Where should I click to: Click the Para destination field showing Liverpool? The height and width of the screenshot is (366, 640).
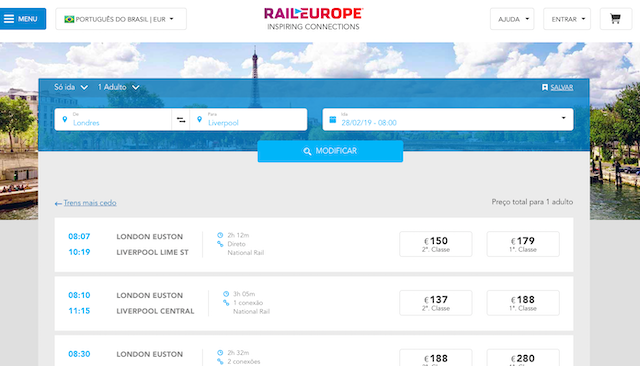pyautogui.click(x=249, y=119)
